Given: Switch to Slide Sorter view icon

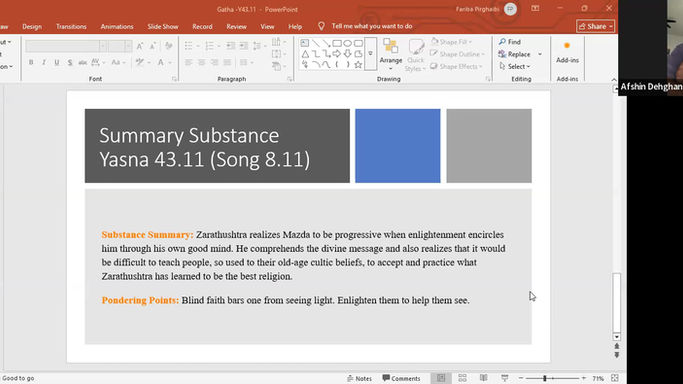Looking at the screenshot, I should tap(462, 378).
